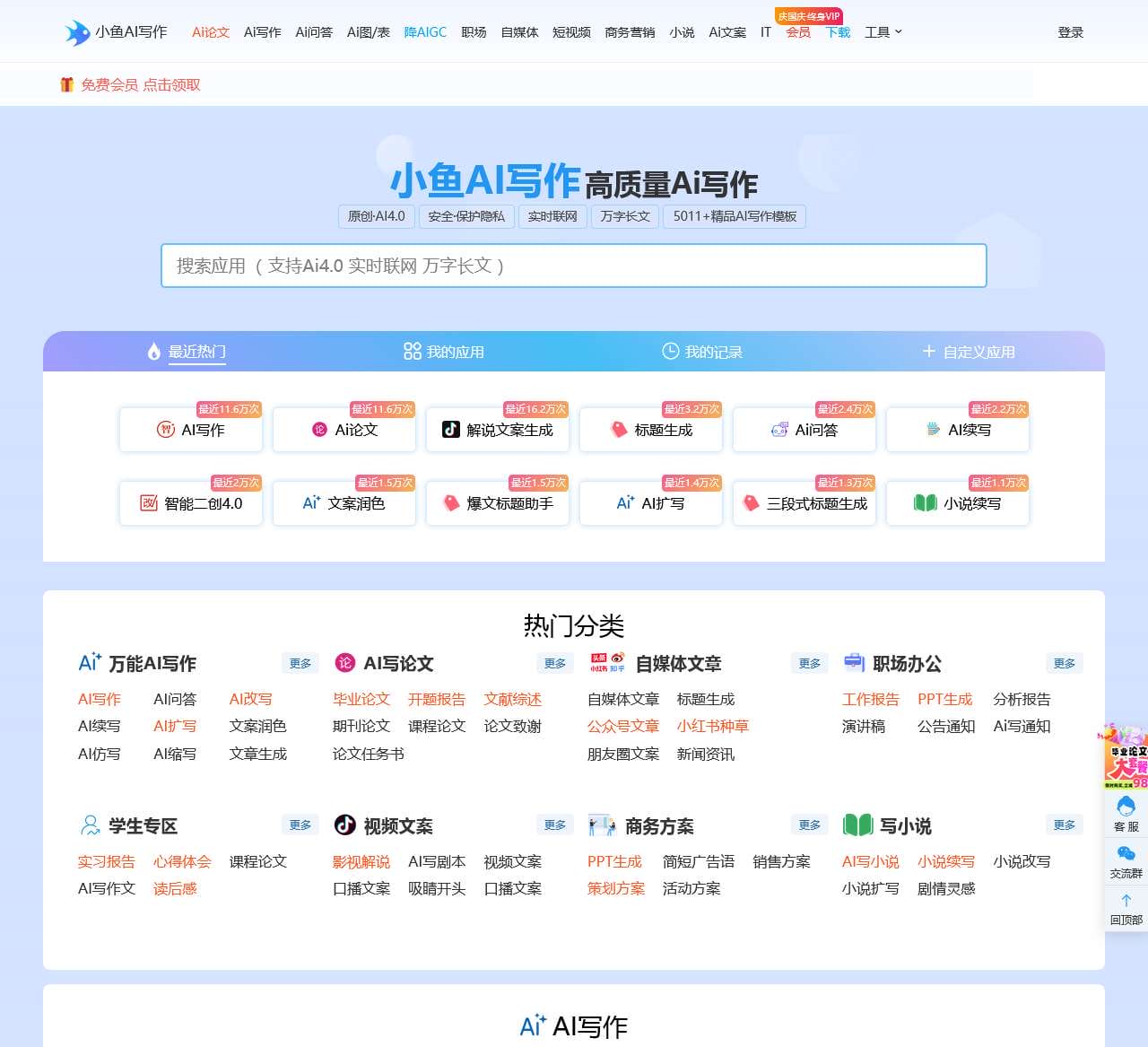Open Ai论文 in top navigation
Viewport: 1148px width, 1047px height.
pyautogui.click(x=211, y=32)
